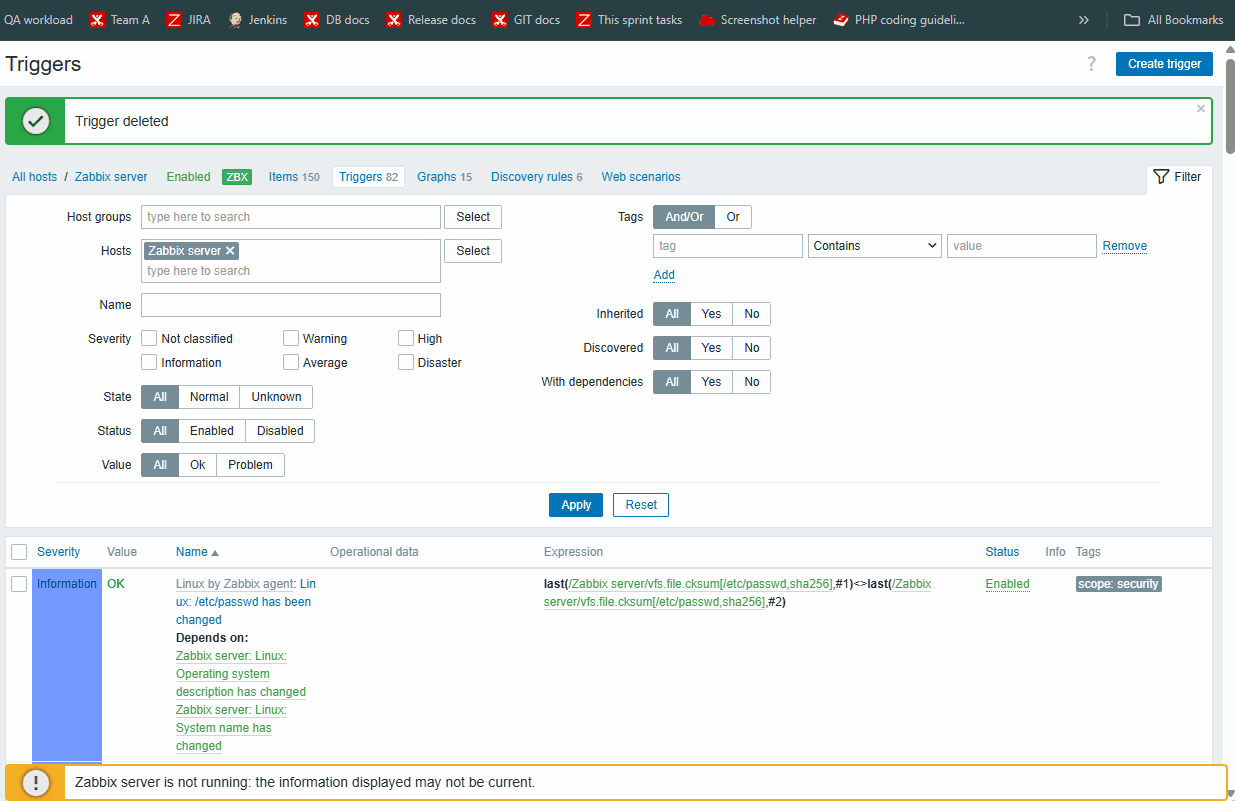
Task: Switch to Web scenarios tab
Action: tap(641, 177)
